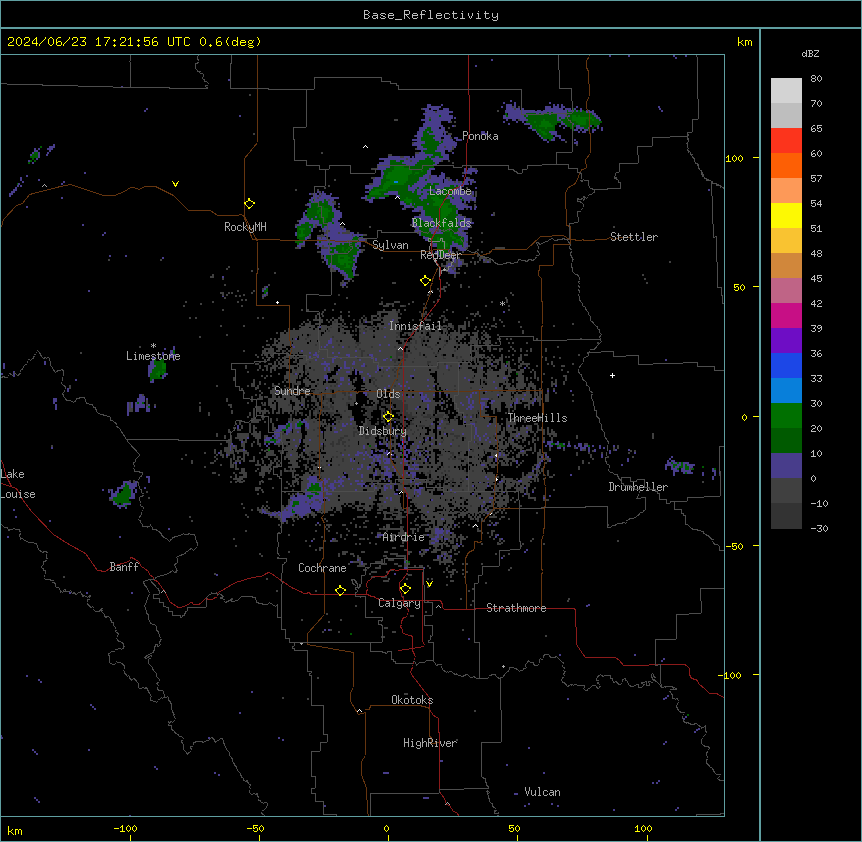This screenshot has height=842, width=862.
Task: Click the 80 value on dBZ legend
Action: tap(816, 79)
